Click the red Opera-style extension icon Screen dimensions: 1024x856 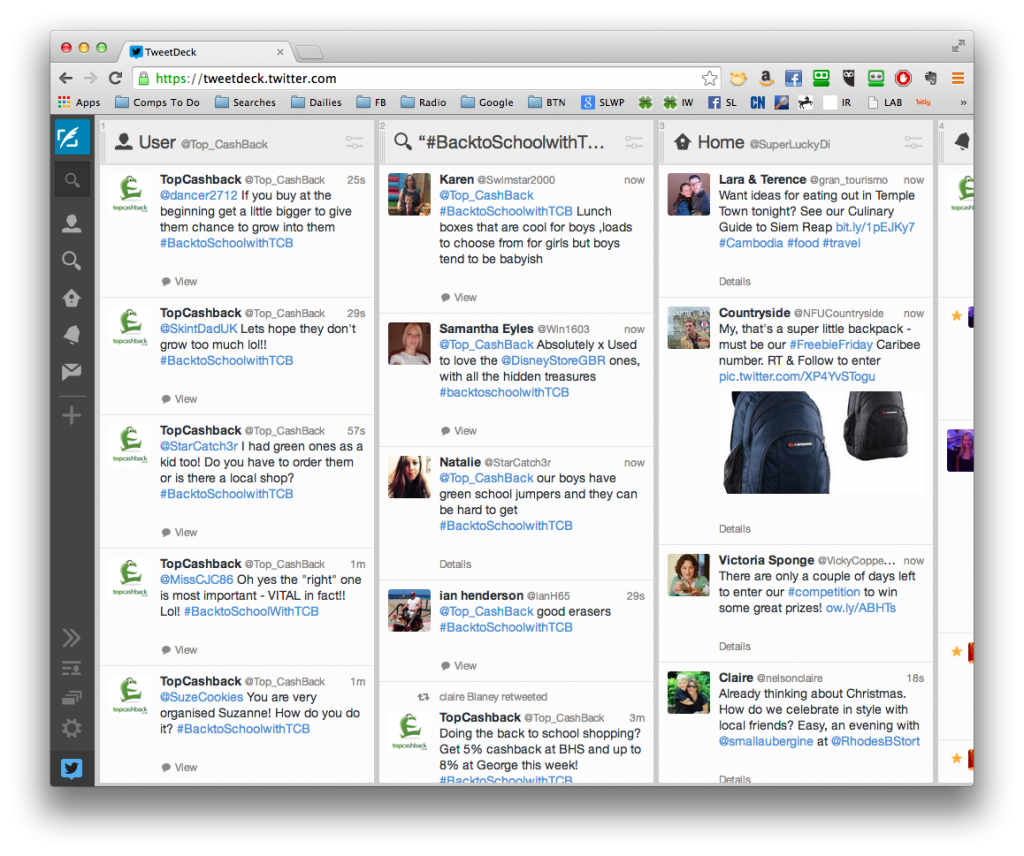point(903,78)
